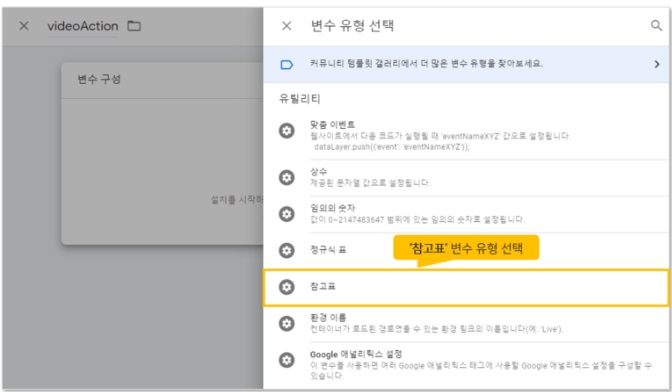Click the 변수 유형 선택 panel title
Image resolution: width=672 pixels, height=392 pixels.
(352, 26)
